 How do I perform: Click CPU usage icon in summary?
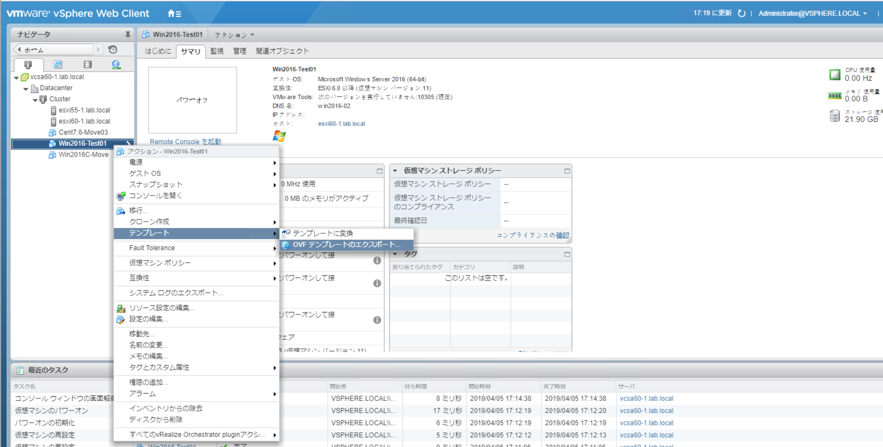835,74
